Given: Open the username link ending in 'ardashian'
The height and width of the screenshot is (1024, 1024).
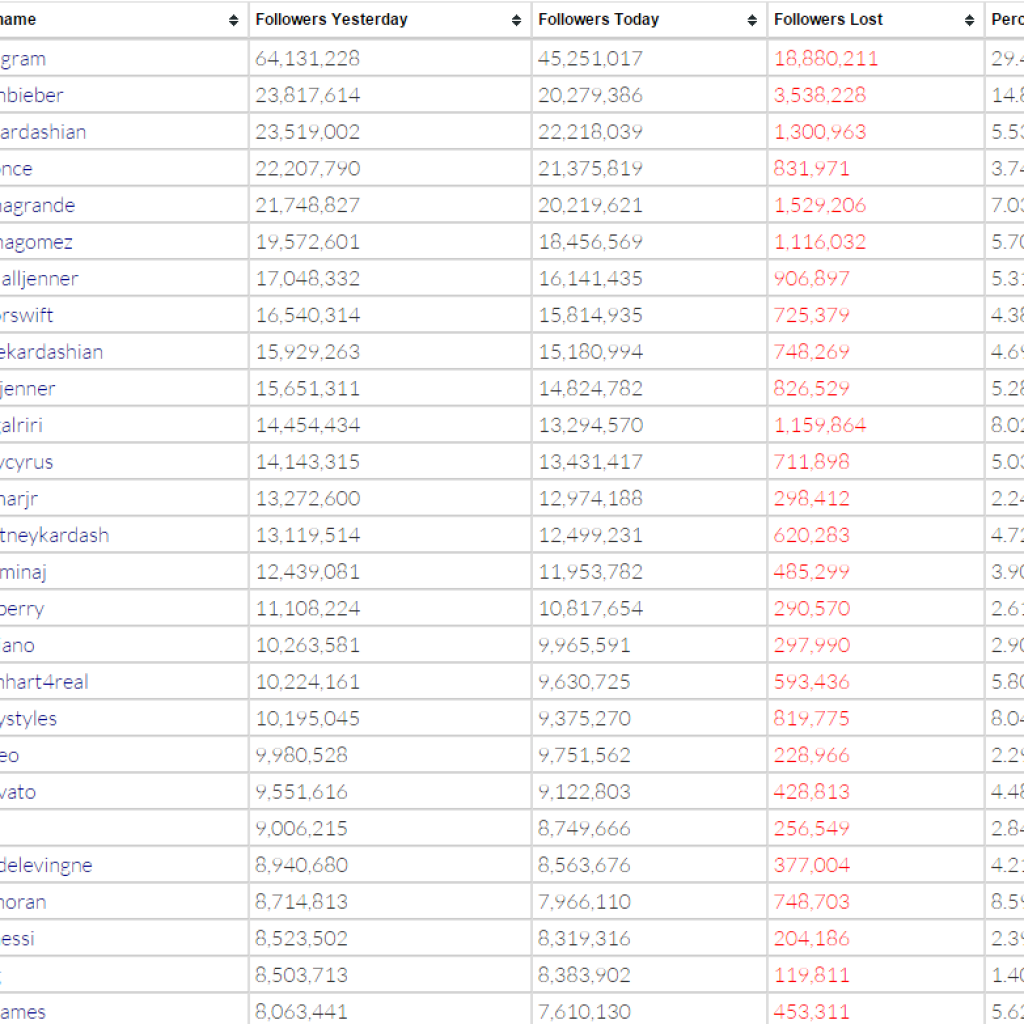Looking at the screenshot, I should tap(43, 132).
